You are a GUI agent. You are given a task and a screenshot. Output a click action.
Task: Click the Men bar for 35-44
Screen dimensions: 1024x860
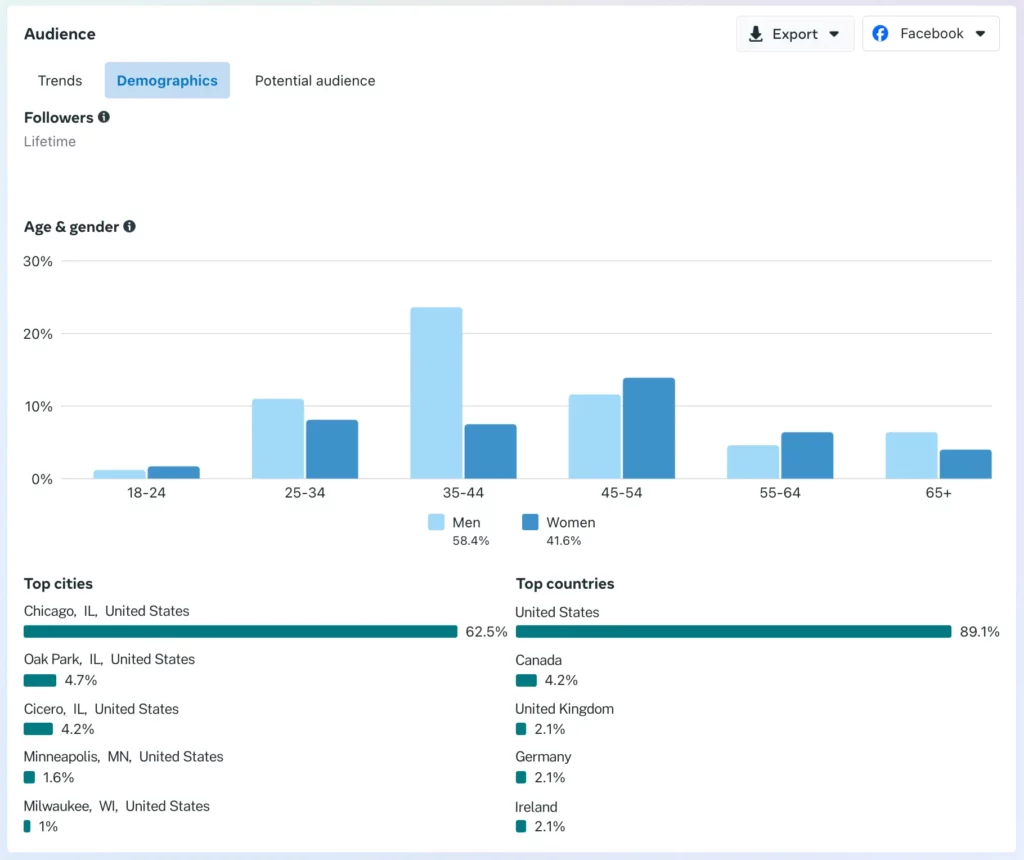pyautogui.click(x=436, y=393)
